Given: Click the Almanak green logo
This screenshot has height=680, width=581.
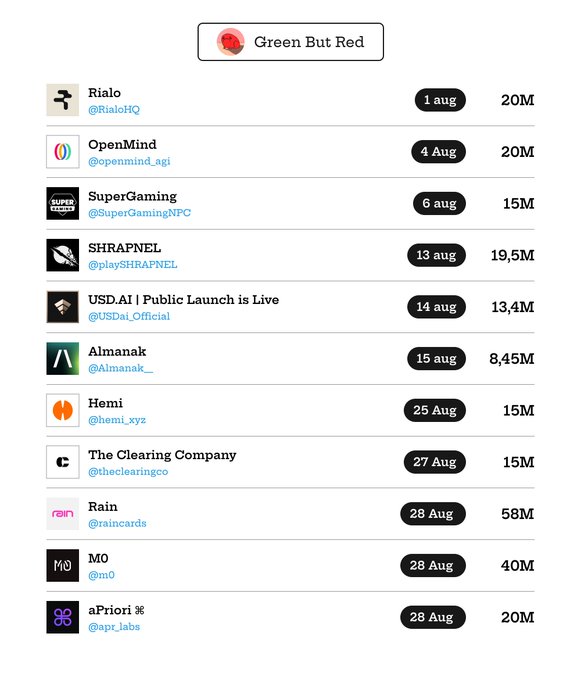Looking at the screenshot, I should pos(62,358).
